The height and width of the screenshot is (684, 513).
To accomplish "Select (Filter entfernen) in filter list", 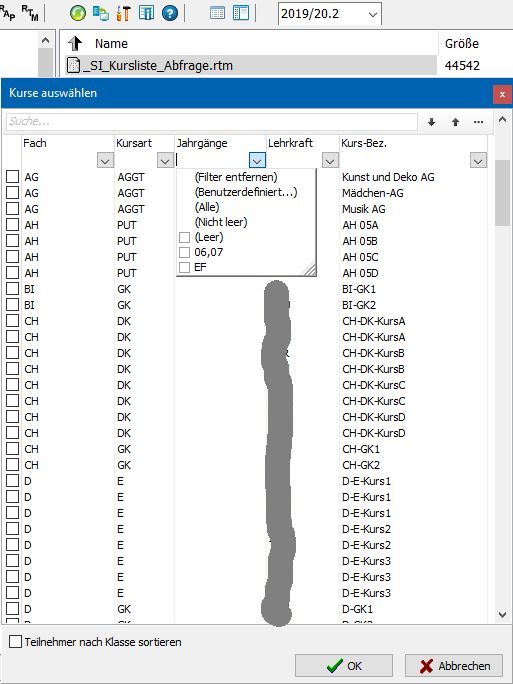I will pyautogui.click(x=236, y=177).
